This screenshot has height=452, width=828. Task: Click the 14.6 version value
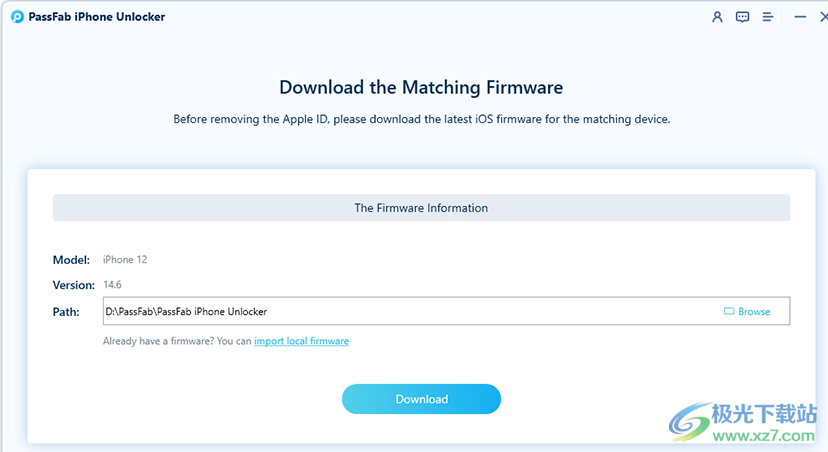112,285
